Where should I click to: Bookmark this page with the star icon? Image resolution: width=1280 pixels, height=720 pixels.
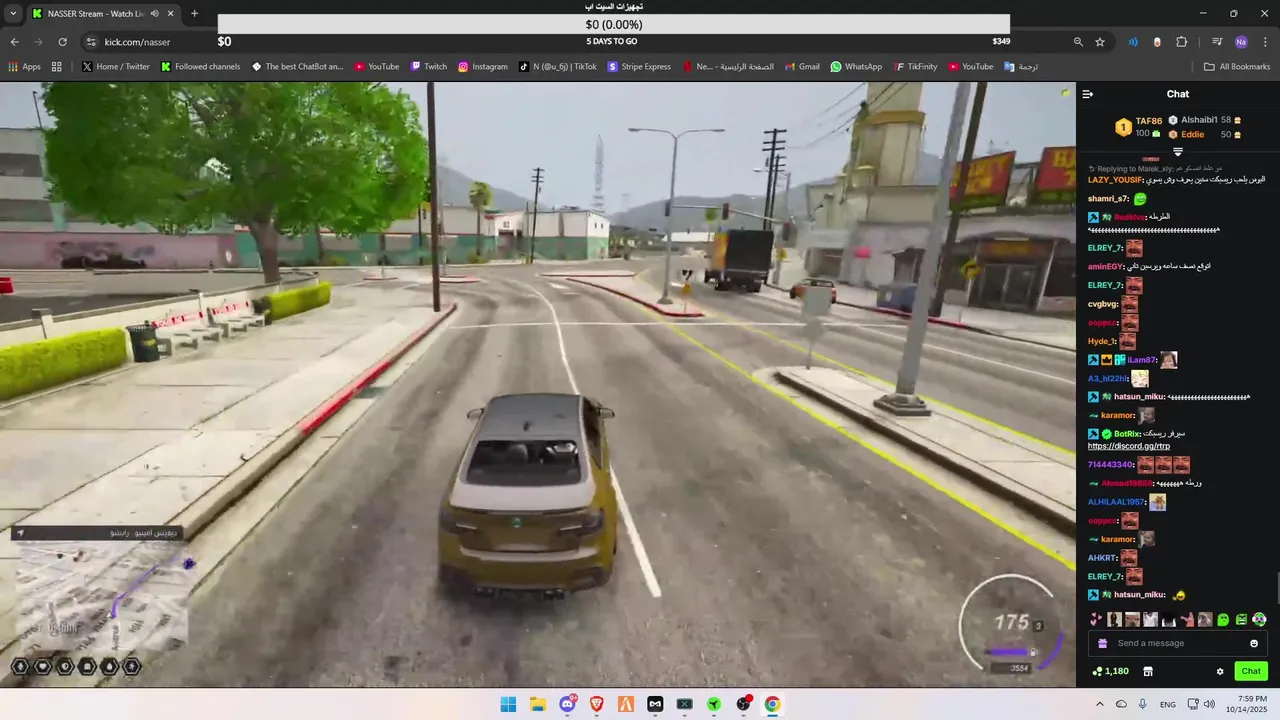click(1100, 42)
